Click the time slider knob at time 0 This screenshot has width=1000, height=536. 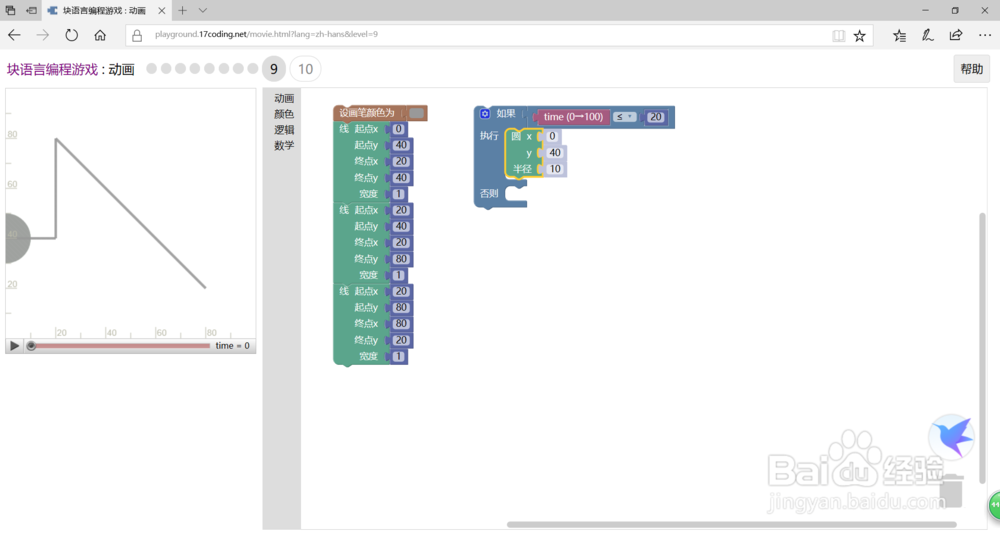click(x=31, y=346)
